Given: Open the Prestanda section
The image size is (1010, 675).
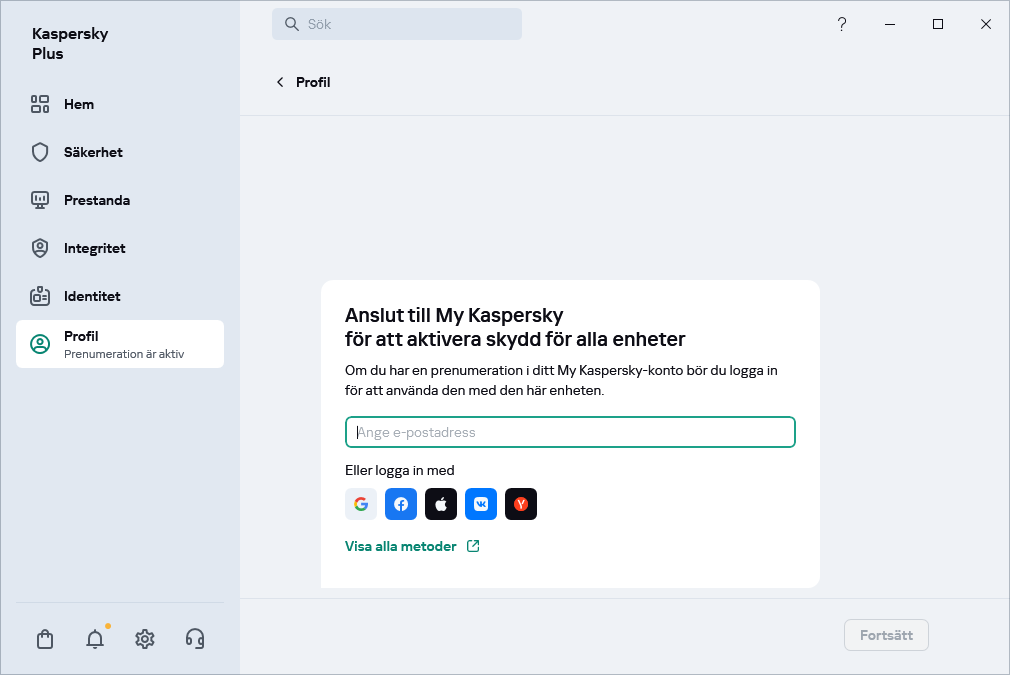Looking at the screenshot, I should pos(96,200).
